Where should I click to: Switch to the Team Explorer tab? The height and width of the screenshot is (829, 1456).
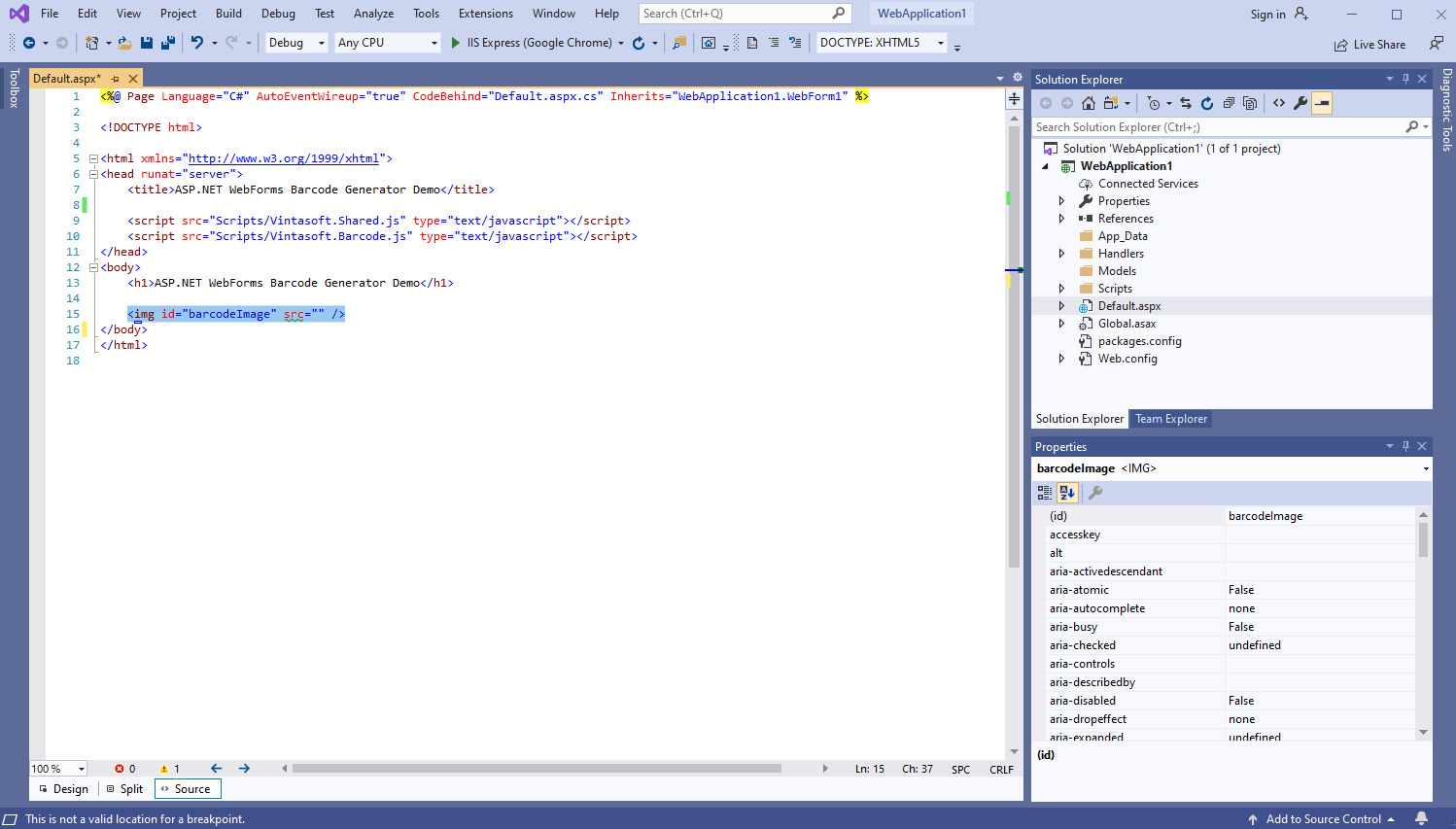1171,419
